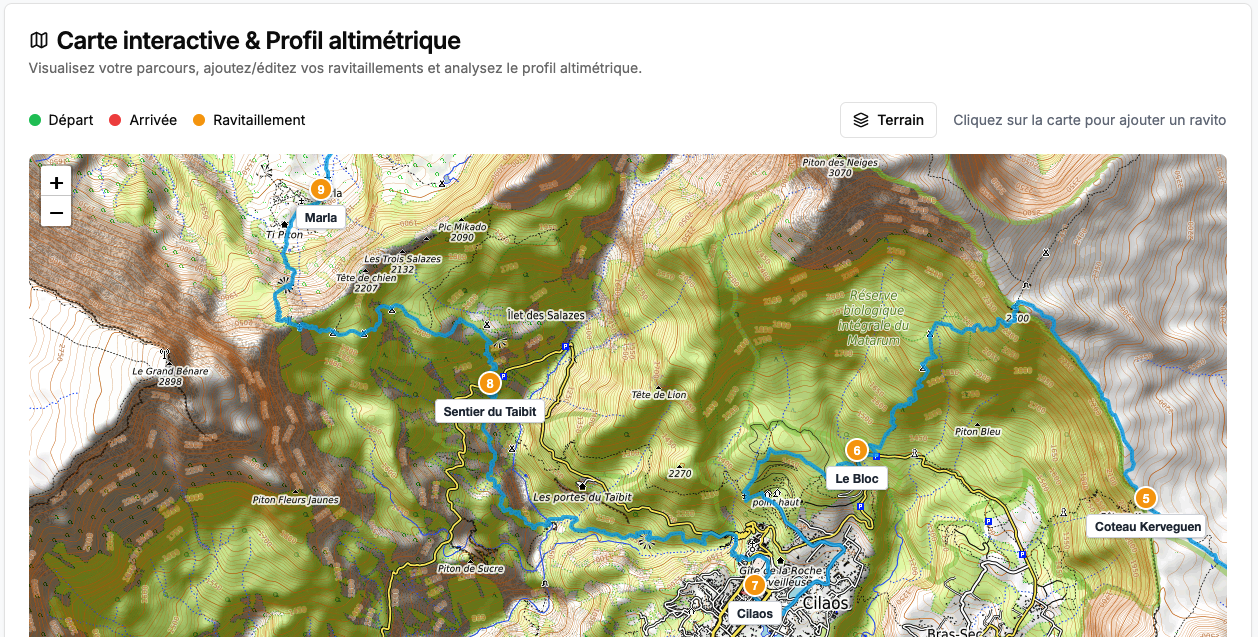Select aid station marker 9 at Marla
Viewport: 1258px width, 637px height.
320,189
